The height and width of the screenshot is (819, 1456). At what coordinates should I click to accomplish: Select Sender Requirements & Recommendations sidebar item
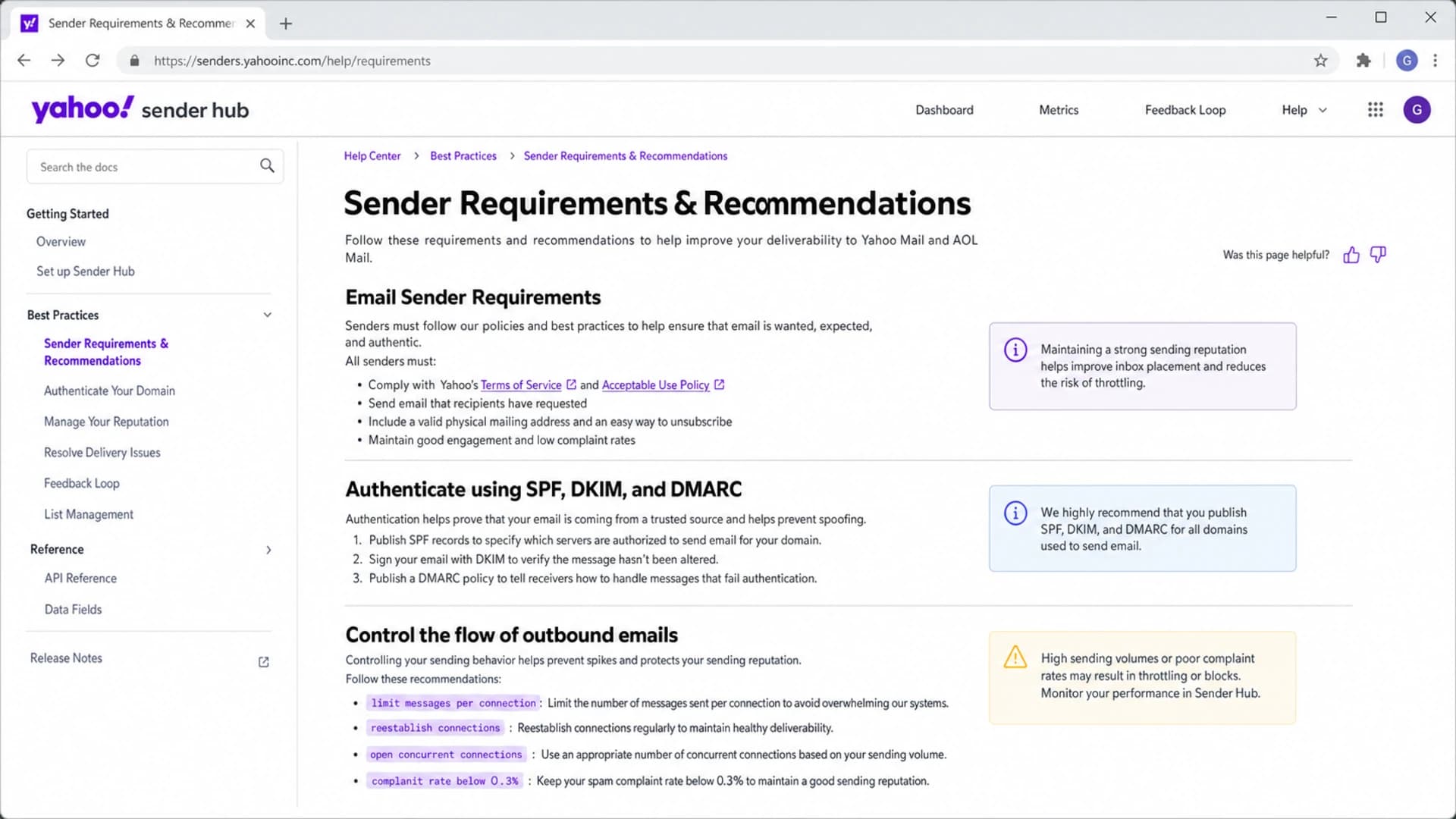(106, 352)
